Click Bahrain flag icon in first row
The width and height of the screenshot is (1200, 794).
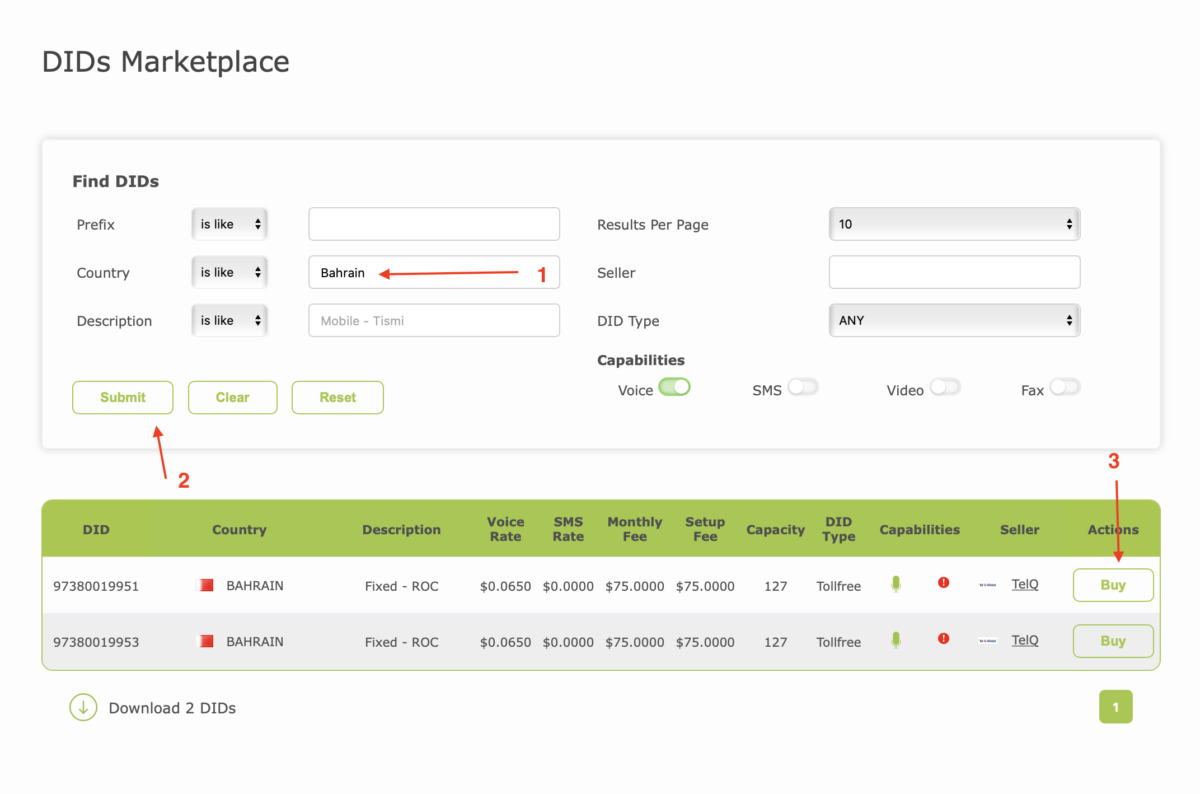click(x=205, y=585)
